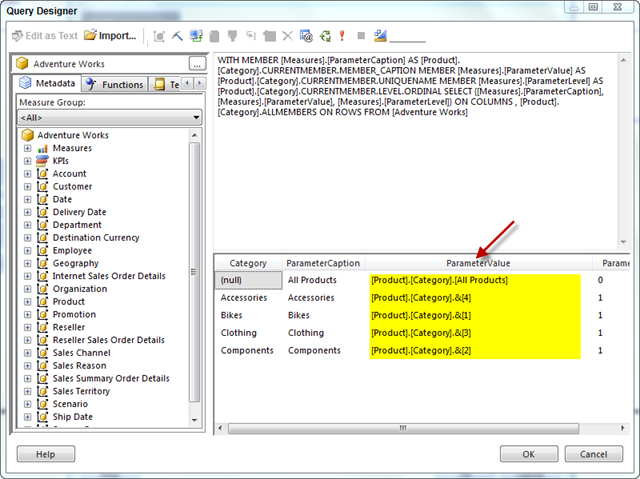
Task: Open cube selection via ellipsis button
Action: click(x=197, y=64)
